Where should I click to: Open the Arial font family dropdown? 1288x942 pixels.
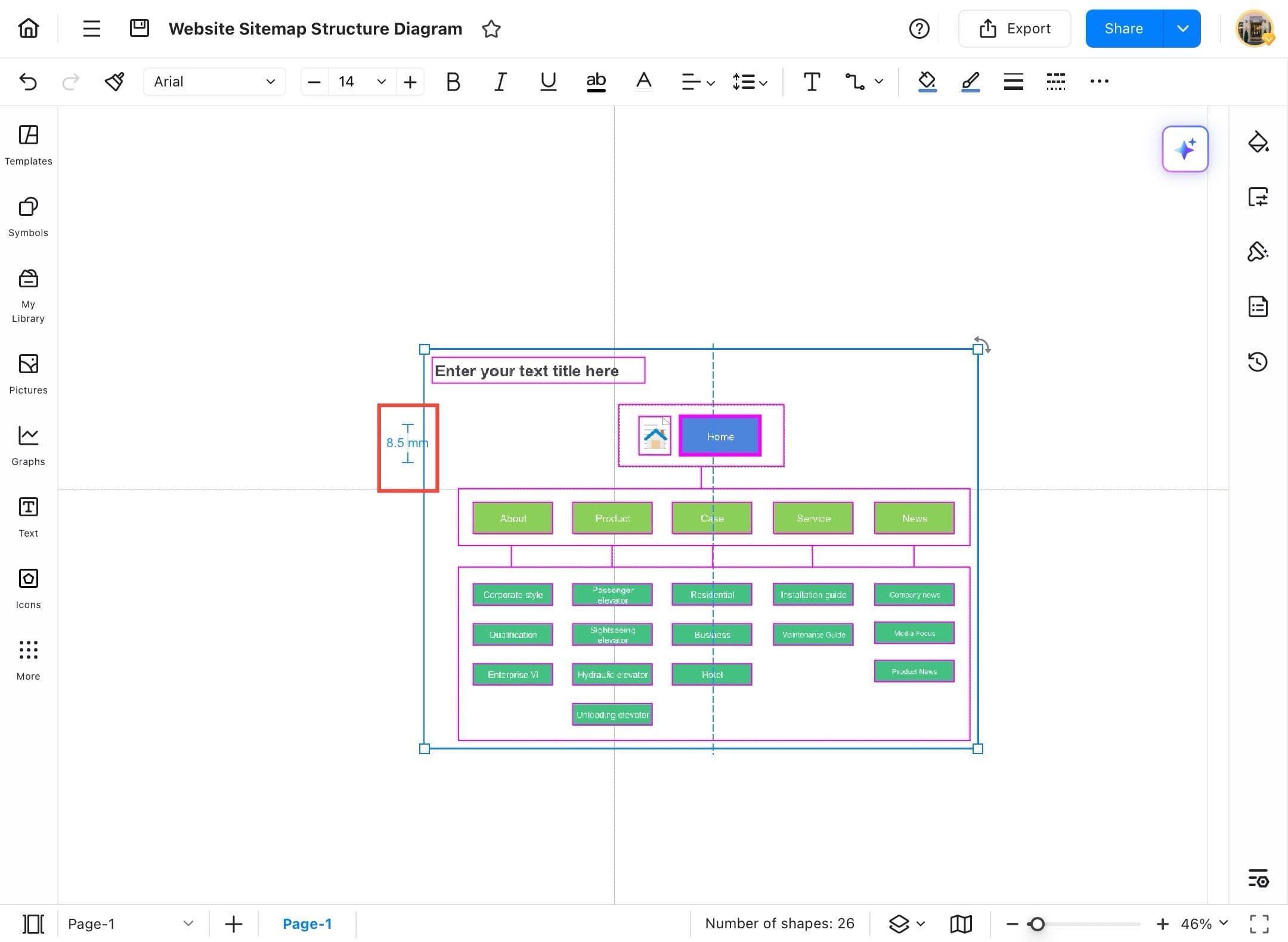click(214, 82)
